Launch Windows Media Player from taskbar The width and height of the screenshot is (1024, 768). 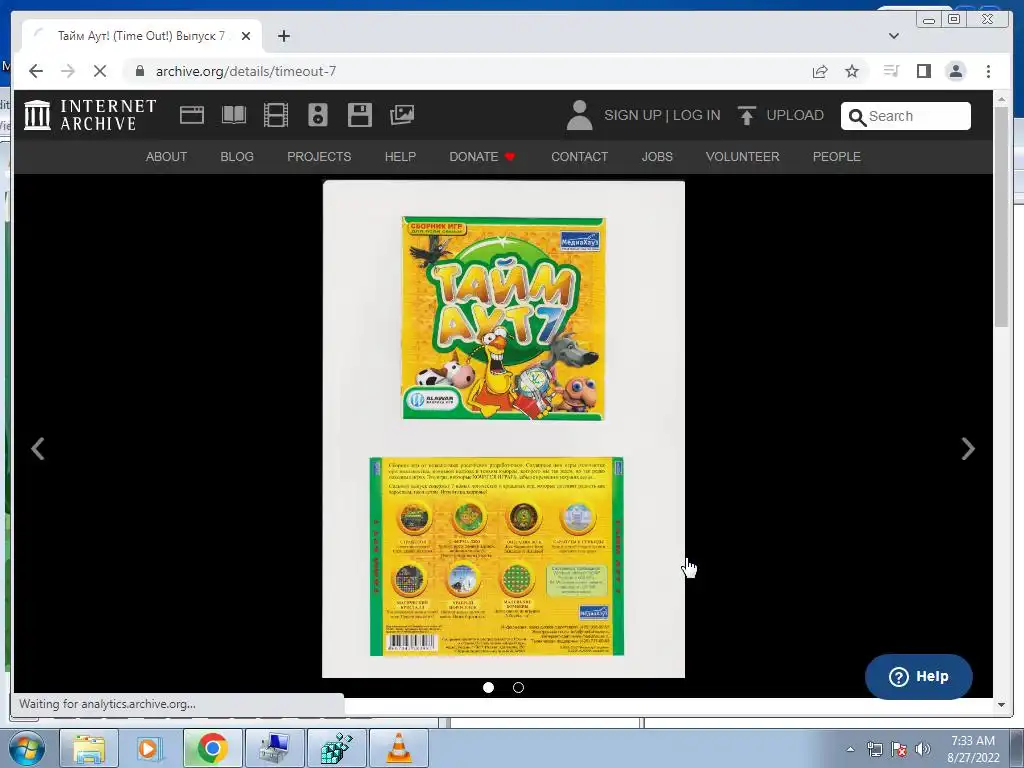[150, 748]
